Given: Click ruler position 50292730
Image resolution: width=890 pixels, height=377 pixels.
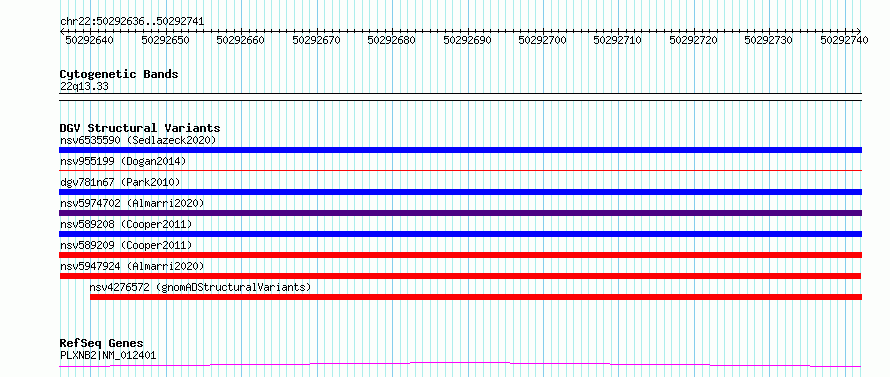Looking at the screenshot, I should click(769, 40).
